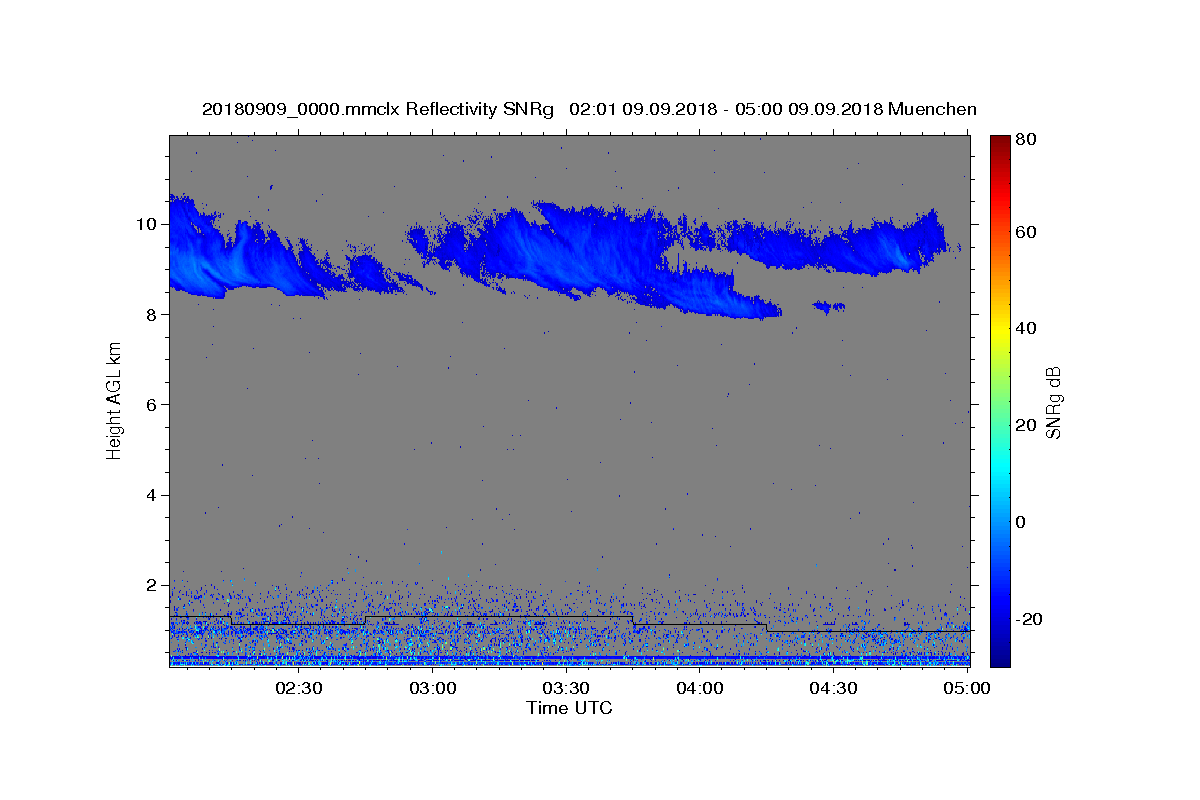The image size is (1200, 800).
Task: Click the 'Muenchen' location text in title
Action: [x=932, y=109]
